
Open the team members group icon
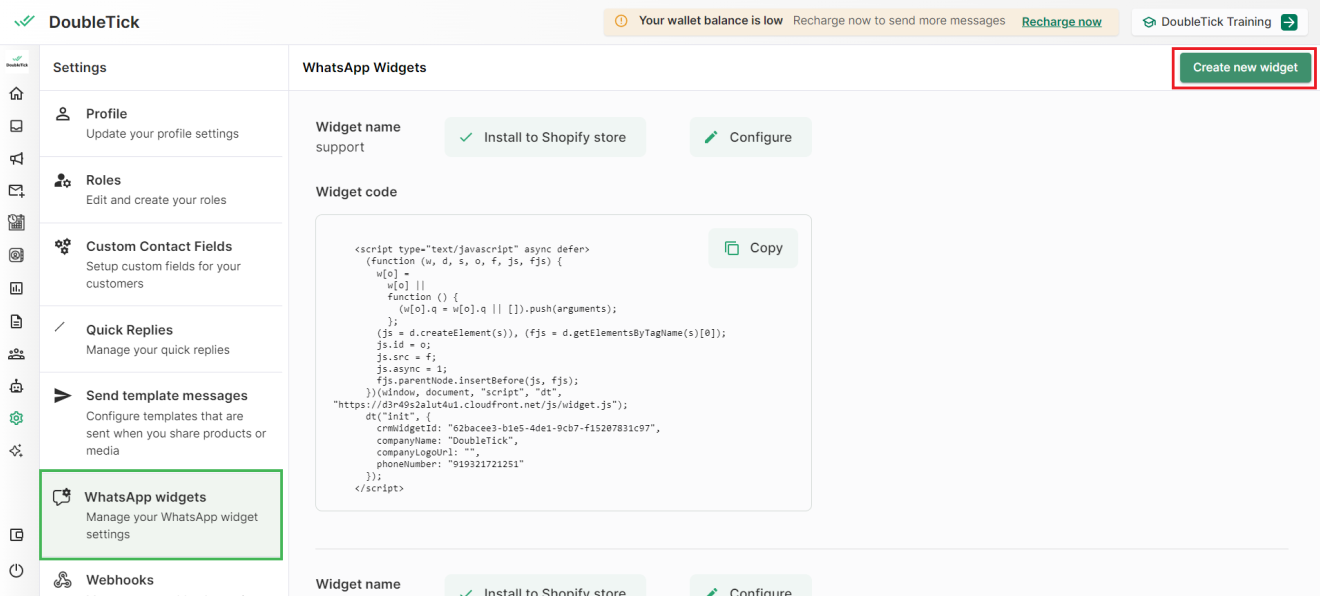[x=16, y=353]
